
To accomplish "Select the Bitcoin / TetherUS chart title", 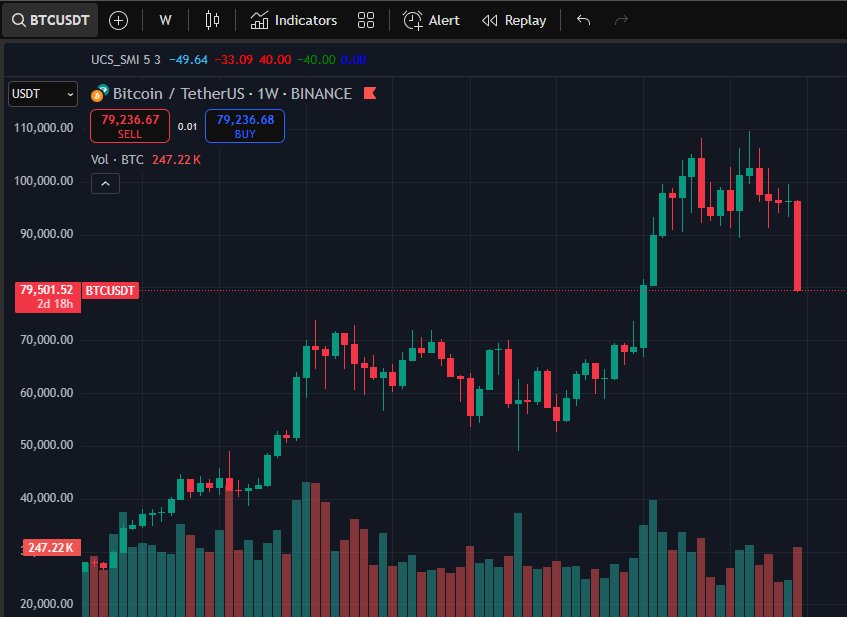I will pyautogui.click(x=232, y=93).
